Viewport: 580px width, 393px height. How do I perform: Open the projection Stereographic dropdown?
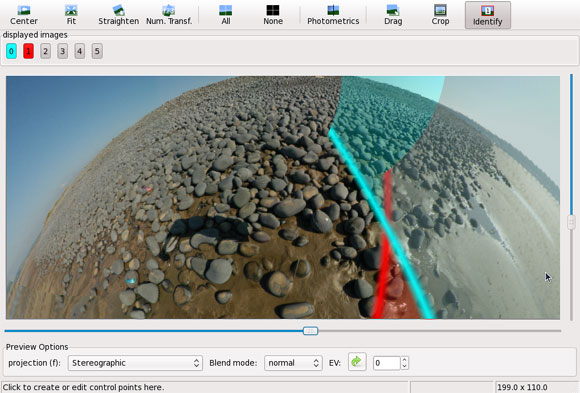[x=135, y=363]
